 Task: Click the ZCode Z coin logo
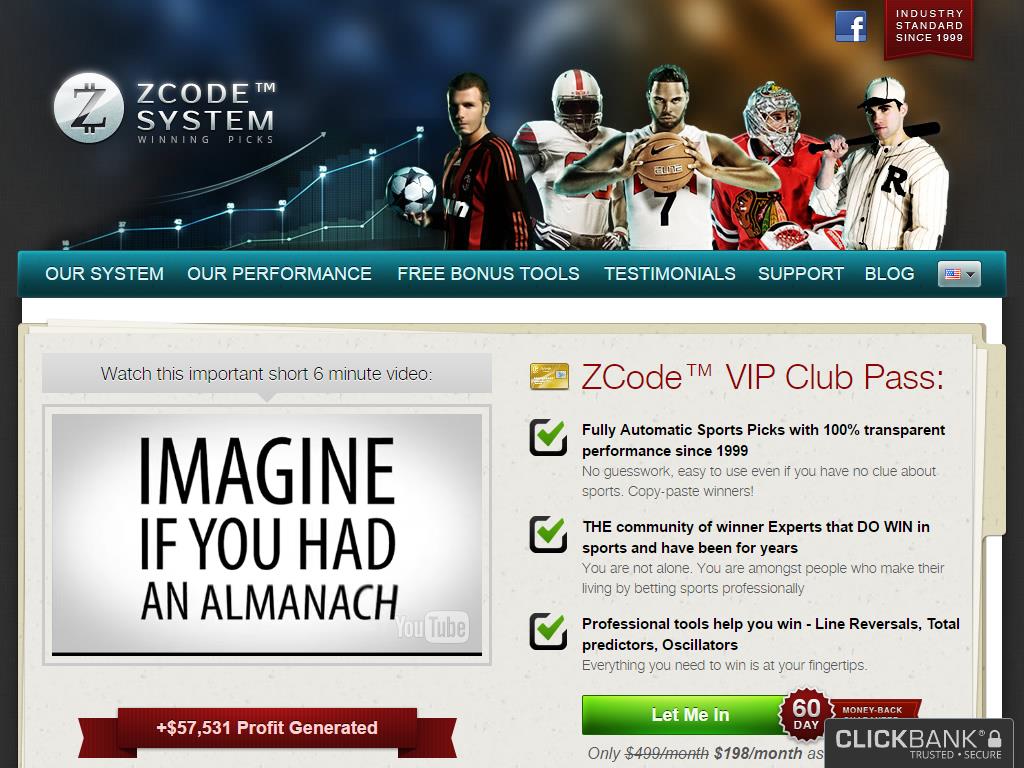click(x=89, y=108)
